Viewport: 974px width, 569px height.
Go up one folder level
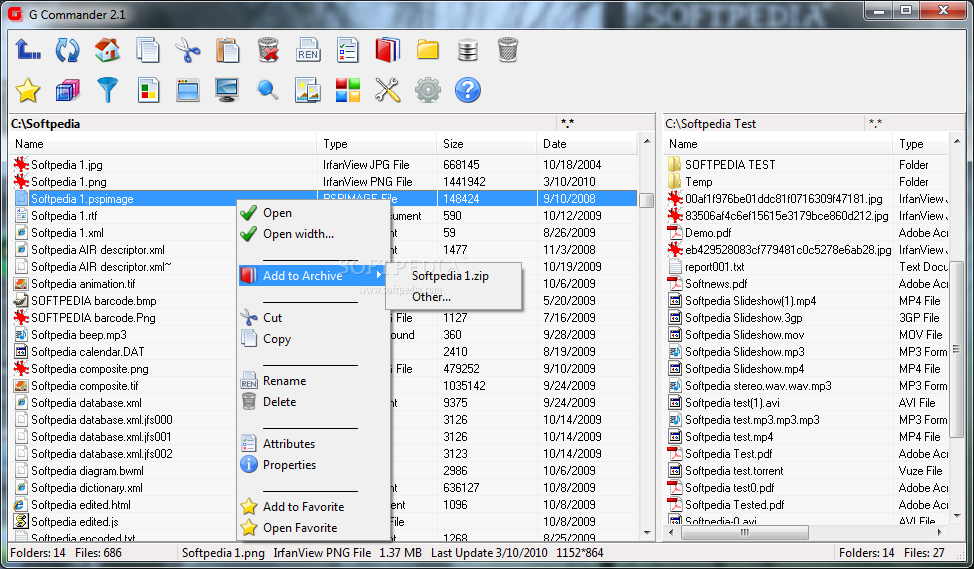pyautogui.click(x=28, y=50)
